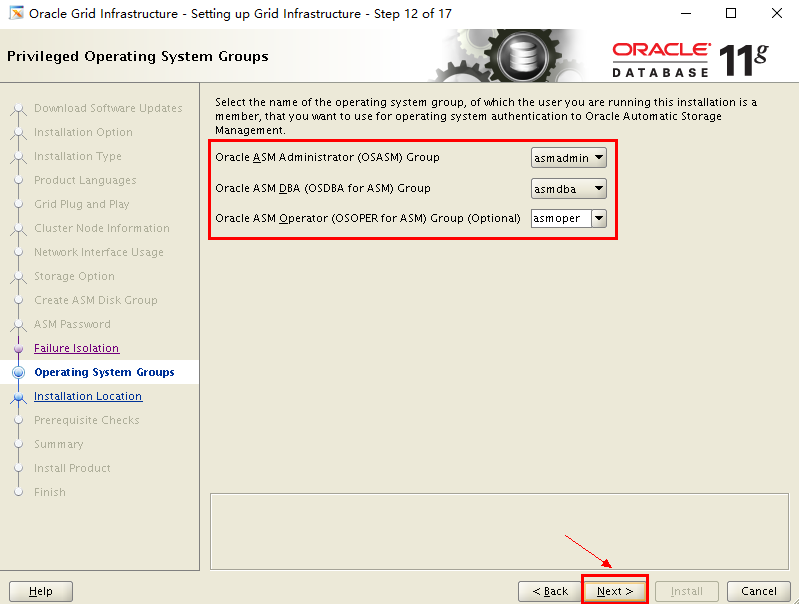This screenshot has height=604, width=799.
Task: Click the Cluster Node Information step
Action: click(x=101, y=228)
